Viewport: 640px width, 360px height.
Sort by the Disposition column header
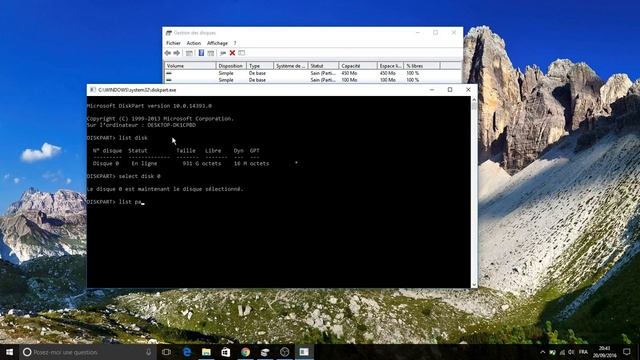(x=231, y=66)
